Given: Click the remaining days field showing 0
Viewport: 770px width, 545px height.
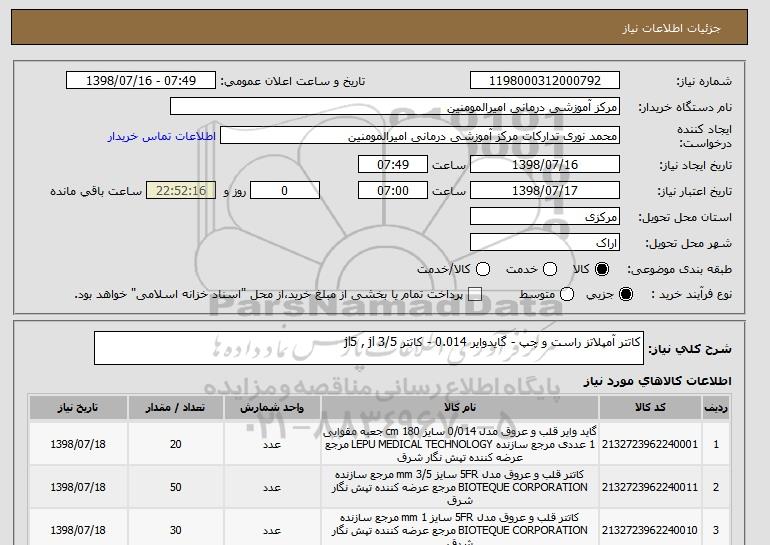Looking at the screenshot, I should pos(285,191).
